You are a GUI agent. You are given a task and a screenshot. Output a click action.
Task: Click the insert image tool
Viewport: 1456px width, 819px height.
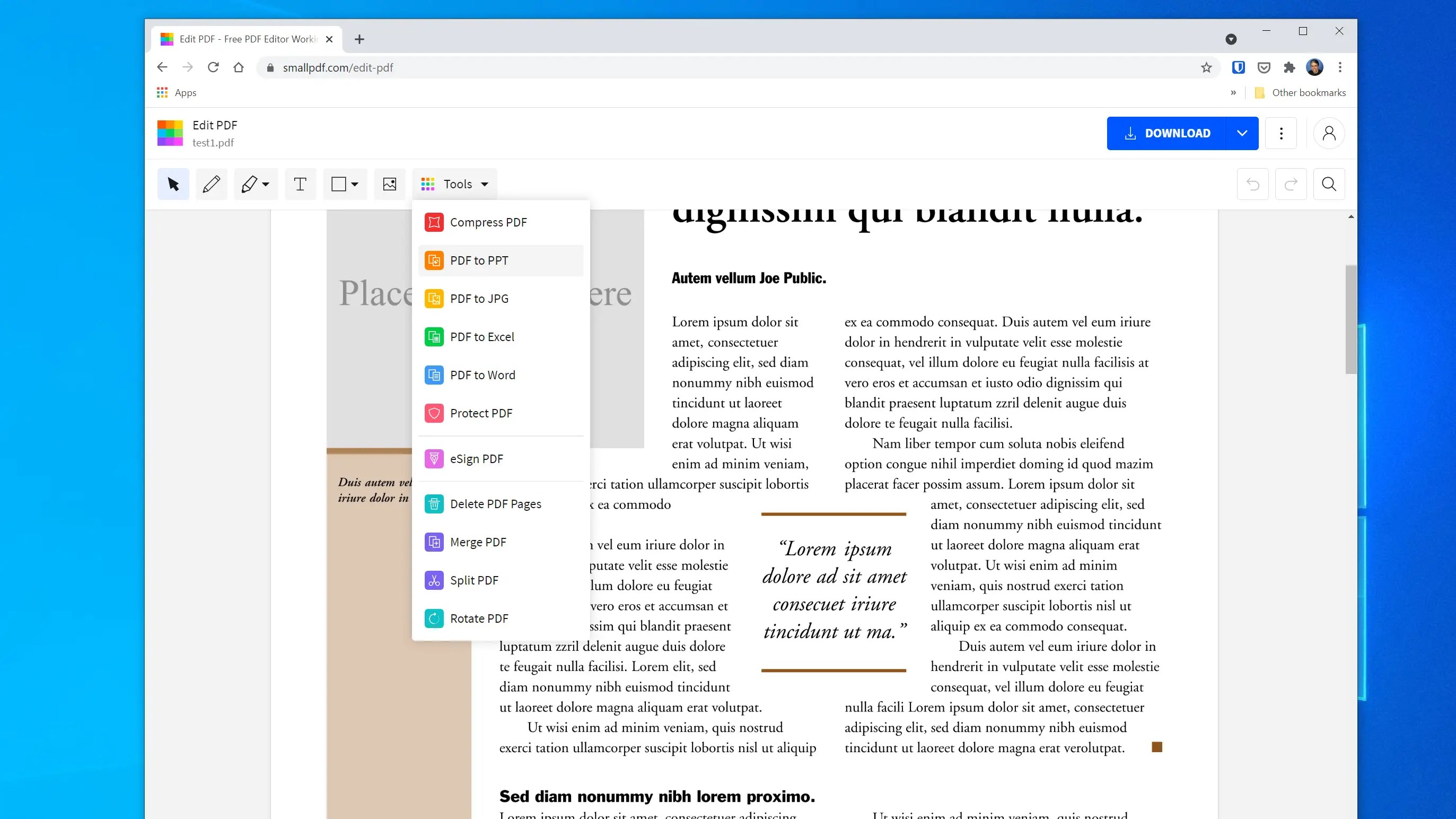point(389,184)
